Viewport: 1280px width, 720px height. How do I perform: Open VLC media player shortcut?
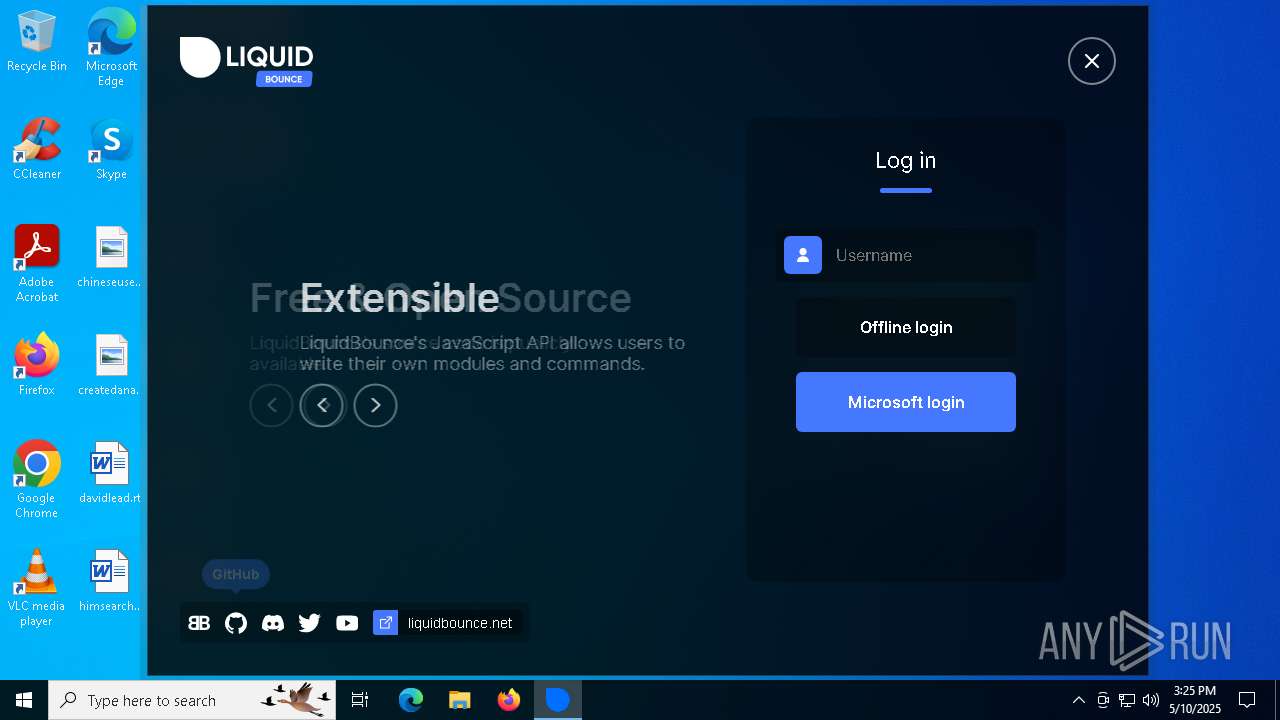(x=37, y=588)
